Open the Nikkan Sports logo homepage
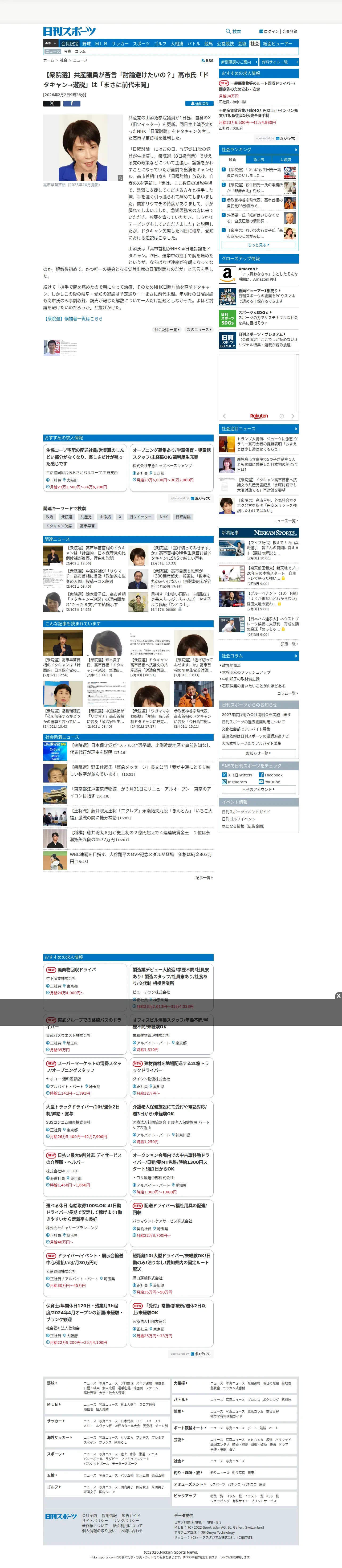342x1568 pixels. (x=69, y=31)
